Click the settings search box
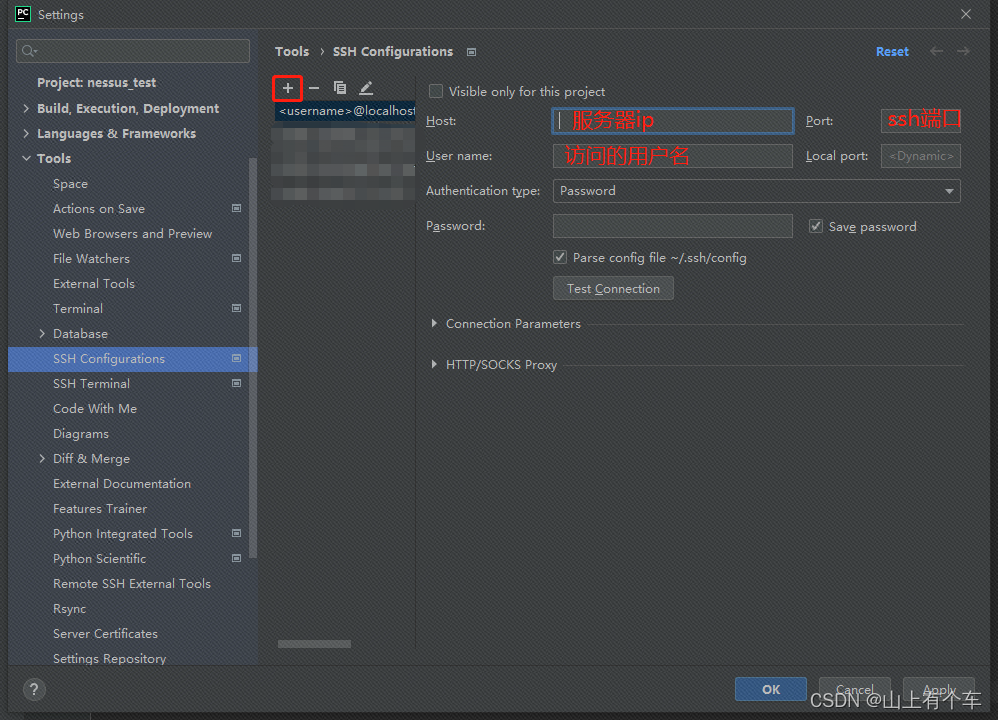 [x=133, y=51]
